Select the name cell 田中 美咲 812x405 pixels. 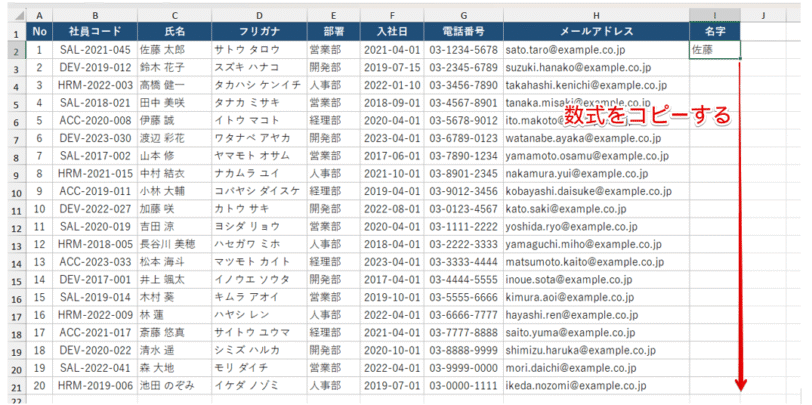pyautogui.click(x=175, y=103)
